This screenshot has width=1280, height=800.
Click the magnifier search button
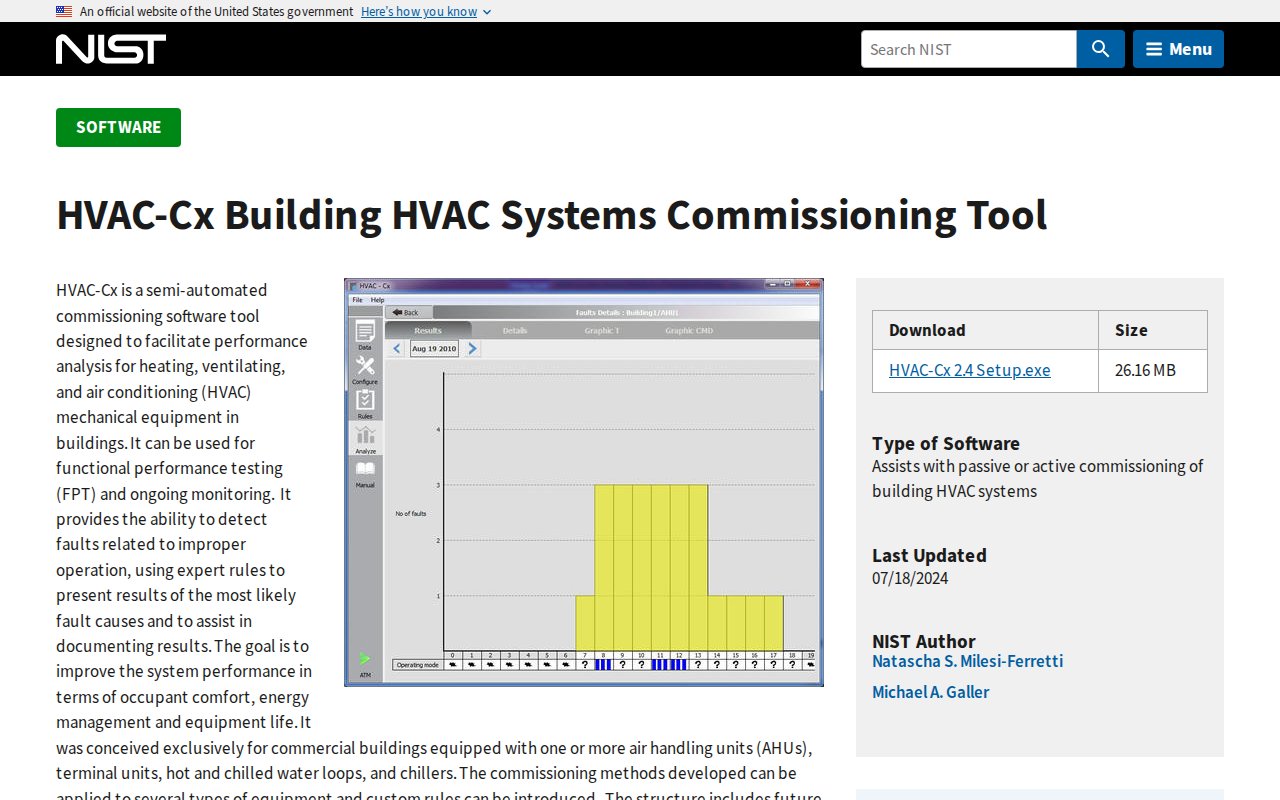1100,49
